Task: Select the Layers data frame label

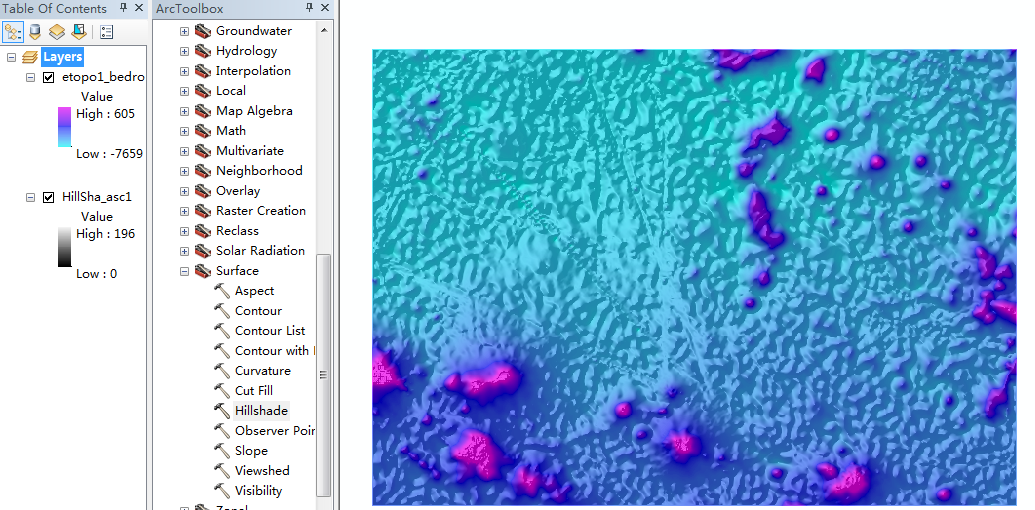Action: click(x=63, y=57)
